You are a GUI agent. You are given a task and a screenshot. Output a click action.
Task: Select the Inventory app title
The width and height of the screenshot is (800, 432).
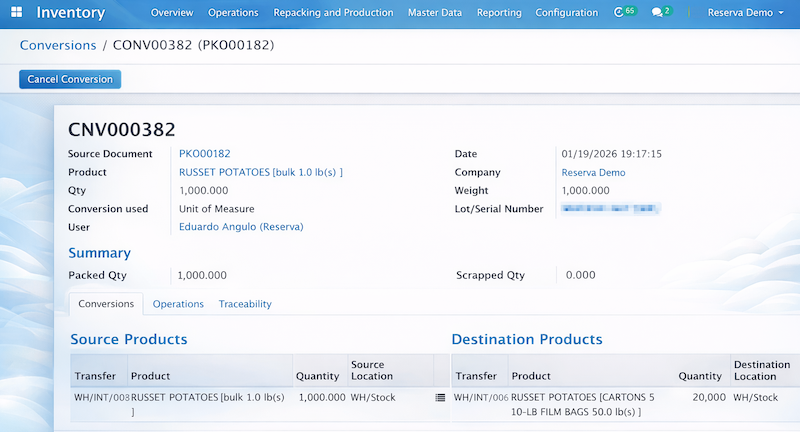pyautogui.click(x=70, y=13)
